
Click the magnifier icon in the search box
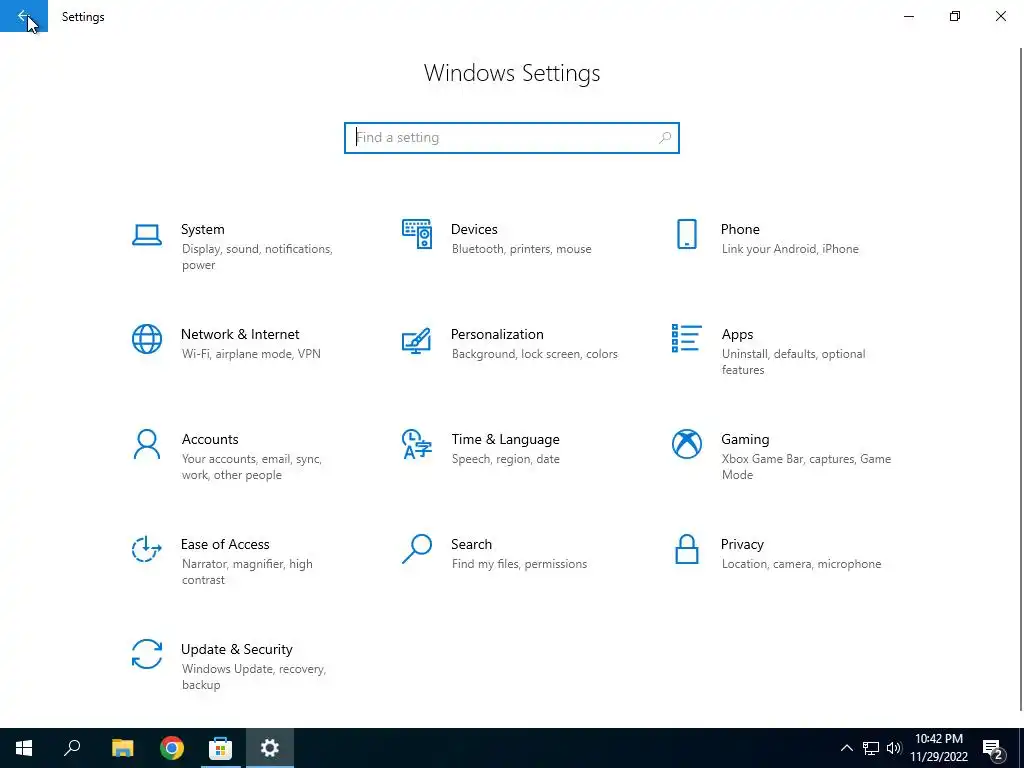(x=665, y=138)
